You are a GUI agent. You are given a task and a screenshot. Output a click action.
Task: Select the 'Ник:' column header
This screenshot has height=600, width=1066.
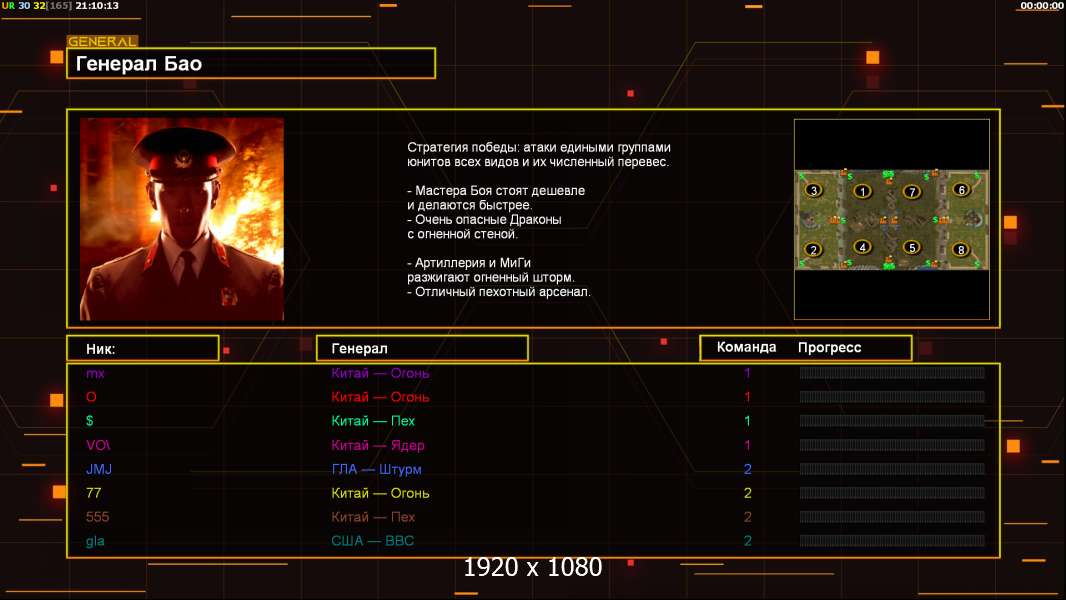143,349
